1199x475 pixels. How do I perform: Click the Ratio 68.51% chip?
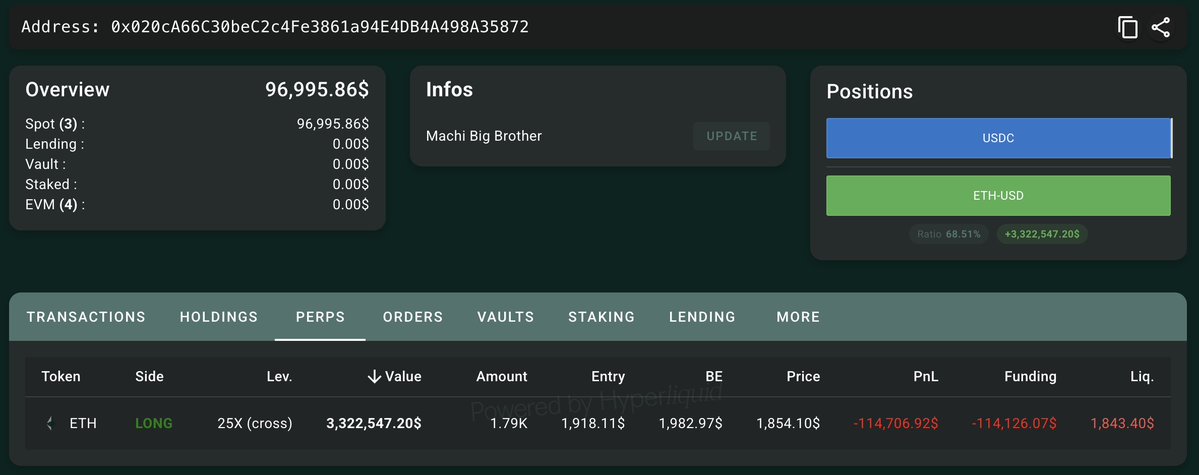(x=949, y=234)
